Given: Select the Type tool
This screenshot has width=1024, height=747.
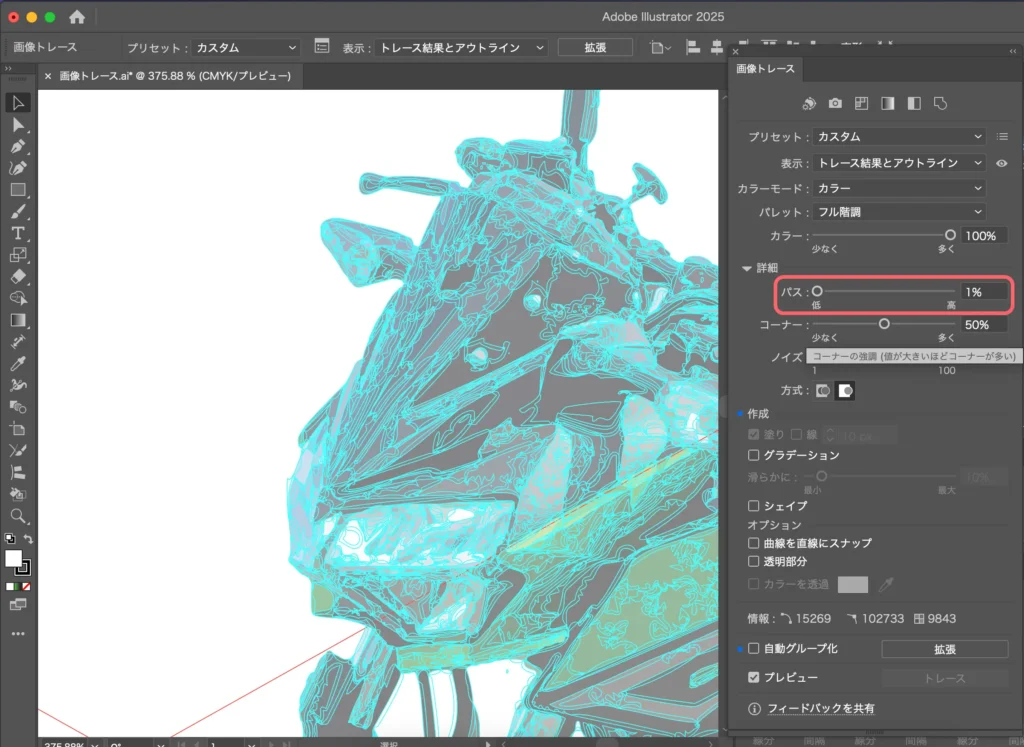Looking at the screenshot, I should tap(18, 232).
